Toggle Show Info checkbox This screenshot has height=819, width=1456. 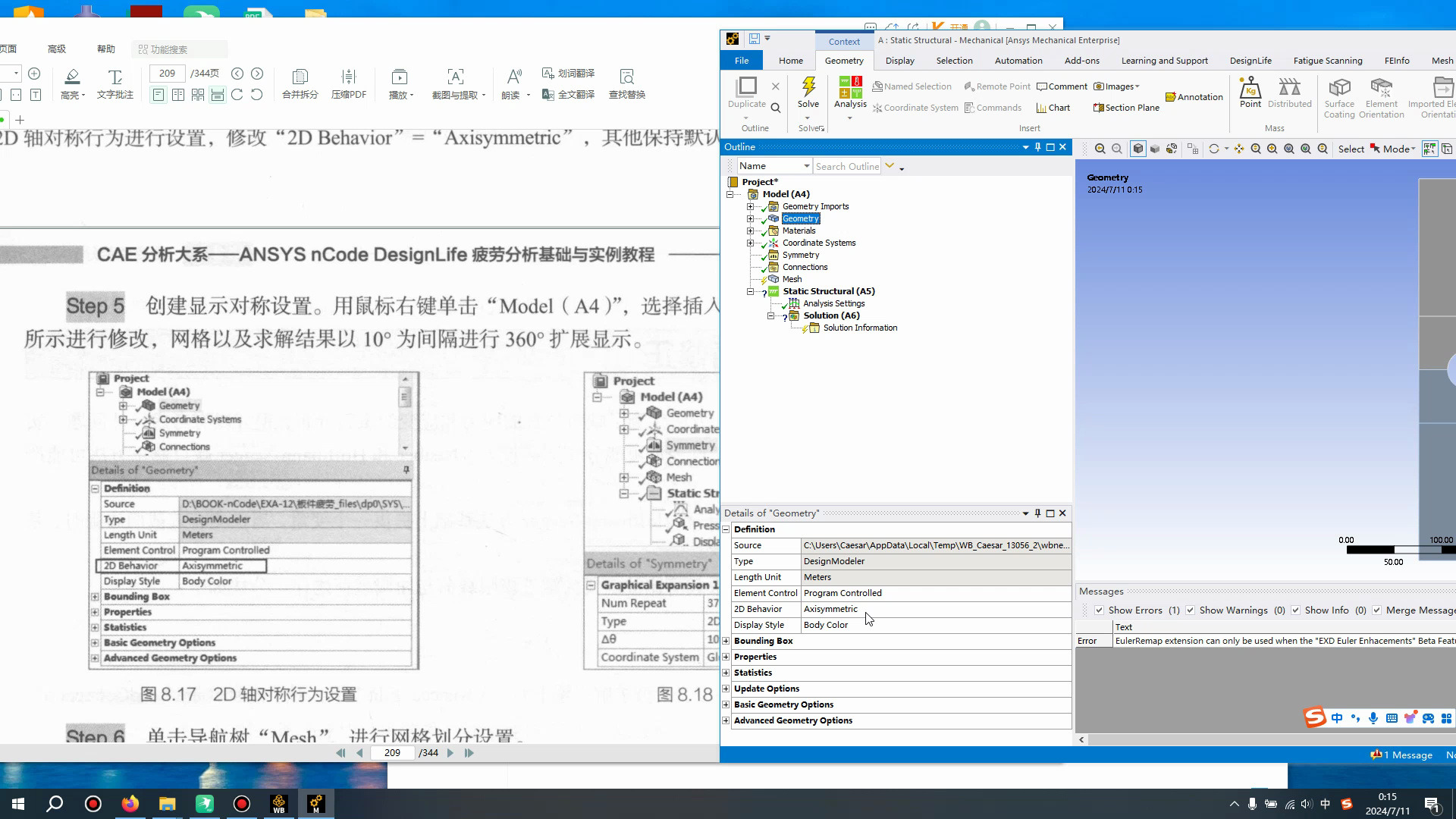[1295, 610]
